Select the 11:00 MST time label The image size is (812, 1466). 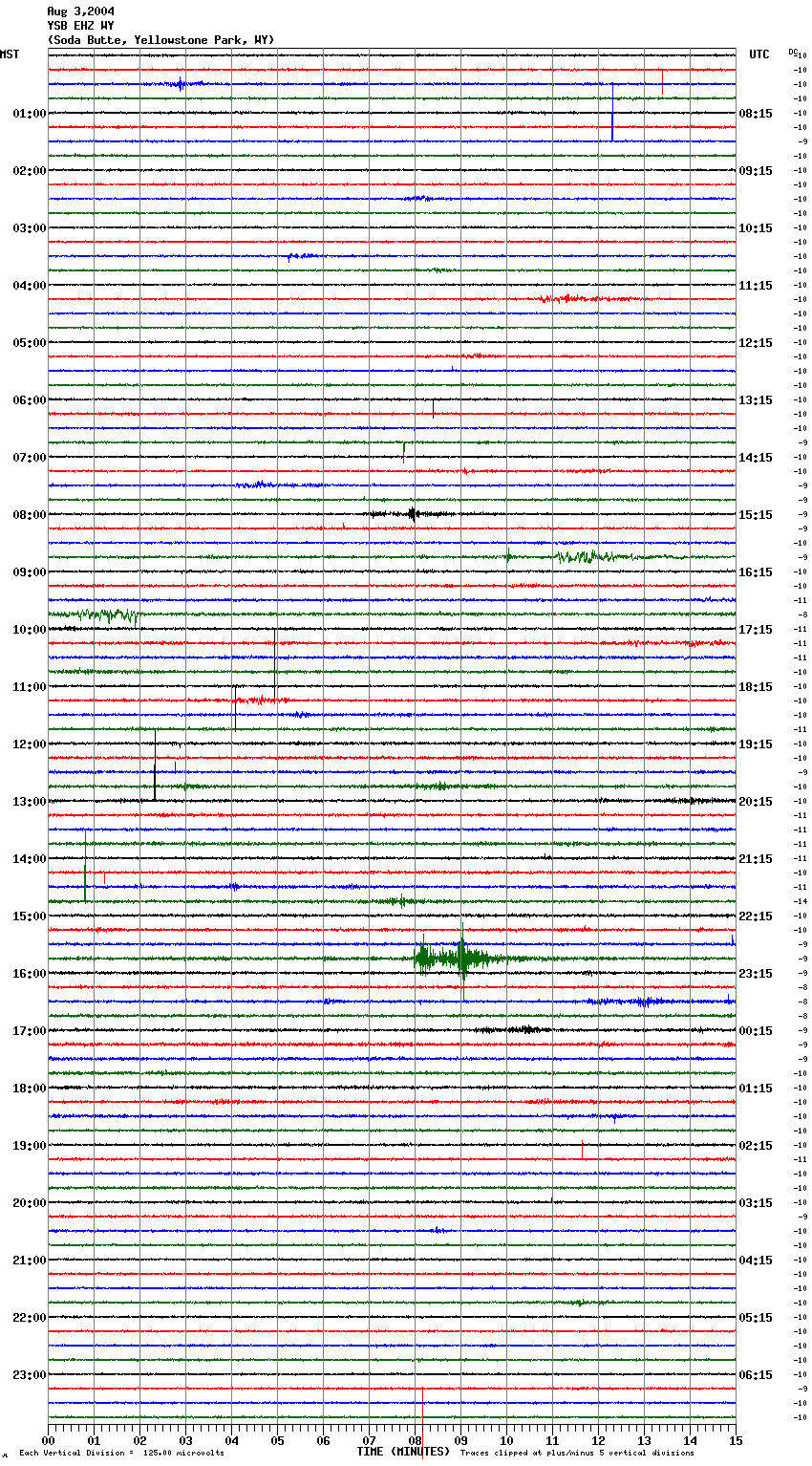pyautogui.click(x=30, y=687)
